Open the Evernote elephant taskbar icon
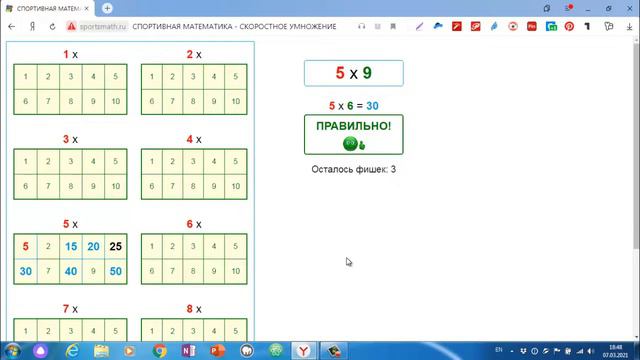The width and height of the screenshot is (640, 360). pyautogui.click(x=247, y=351)
